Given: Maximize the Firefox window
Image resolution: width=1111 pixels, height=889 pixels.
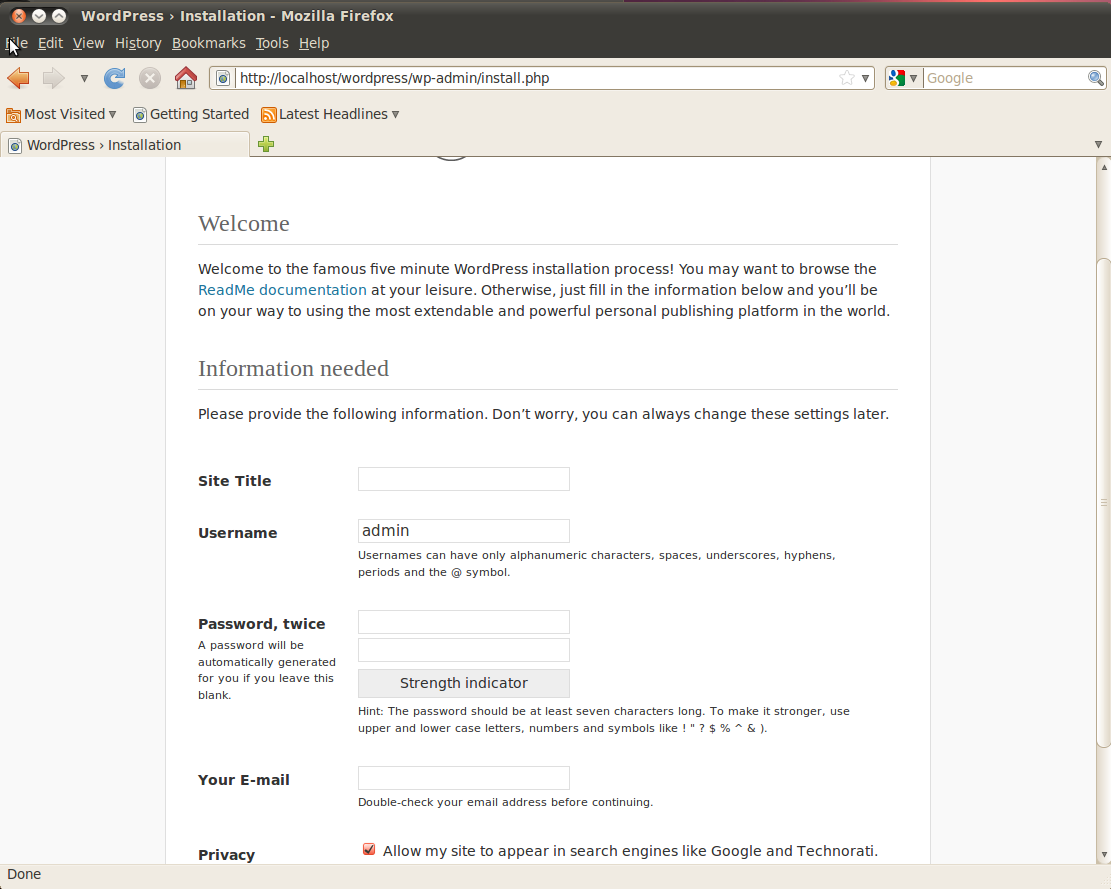Looking at the screenshot, I should coord(59,16).
